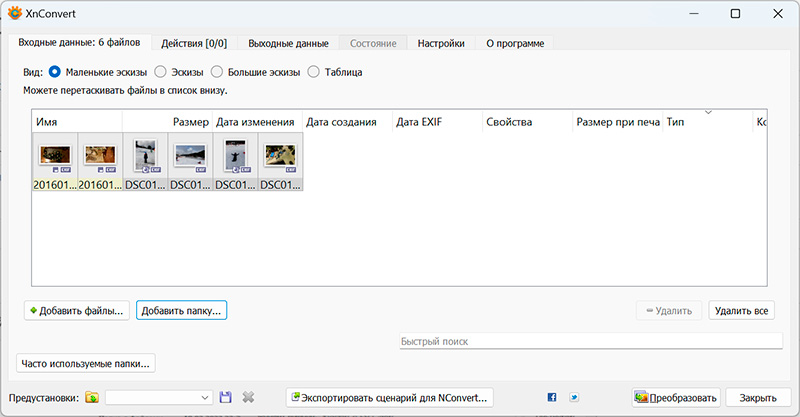The image size is (800, 417).
Task: Sort the list by "Дата изменения" column
Action: [255, 122]
